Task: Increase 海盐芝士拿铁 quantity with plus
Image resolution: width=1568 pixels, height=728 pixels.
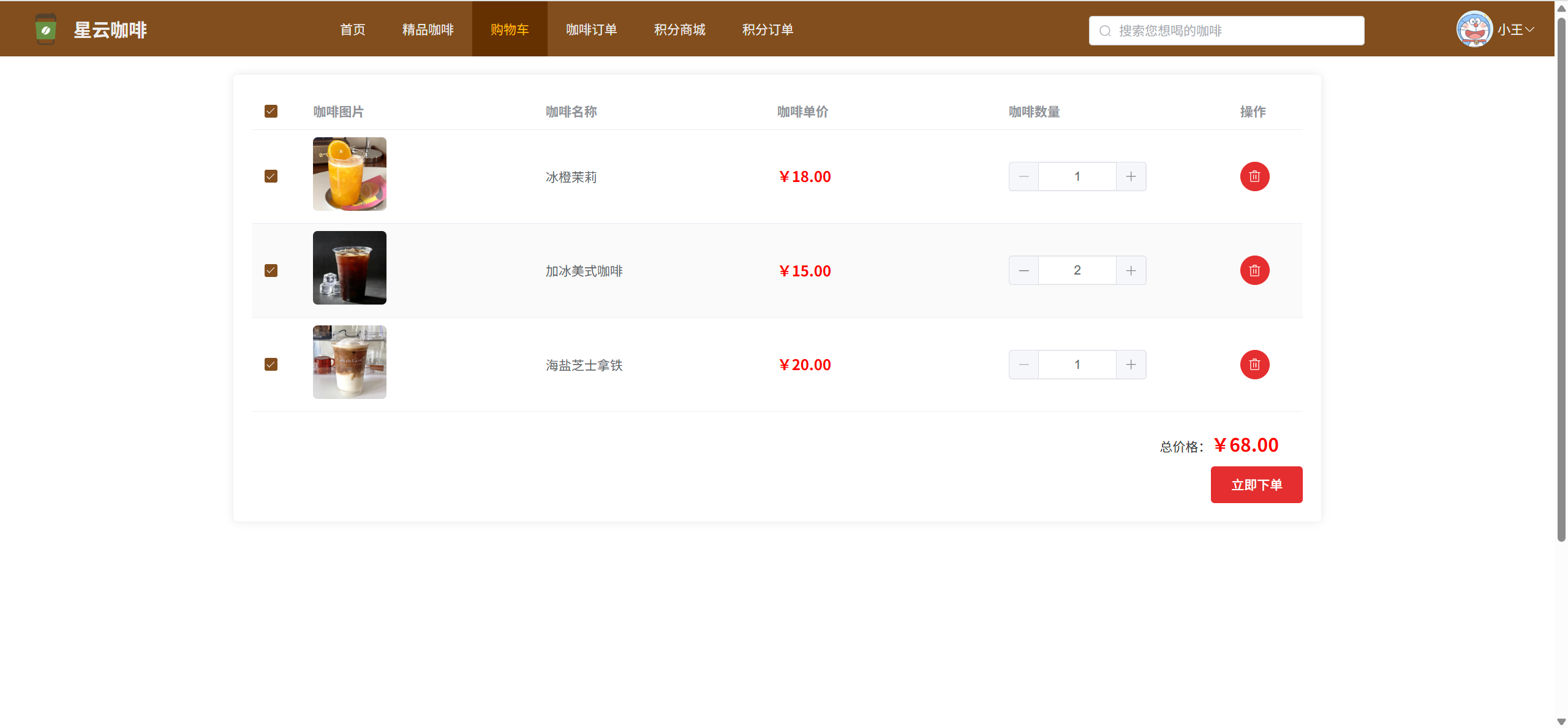Action: (1131, 365)
